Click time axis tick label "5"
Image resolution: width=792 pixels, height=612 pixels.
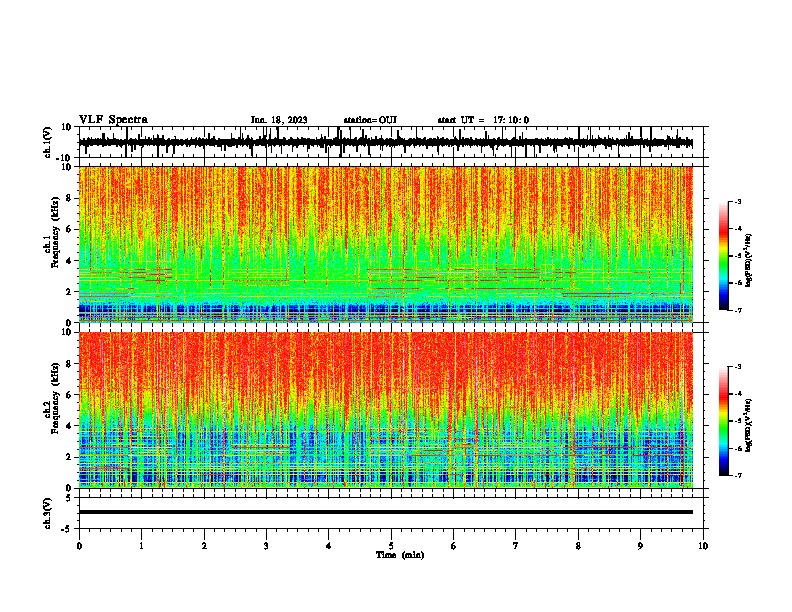391,546
